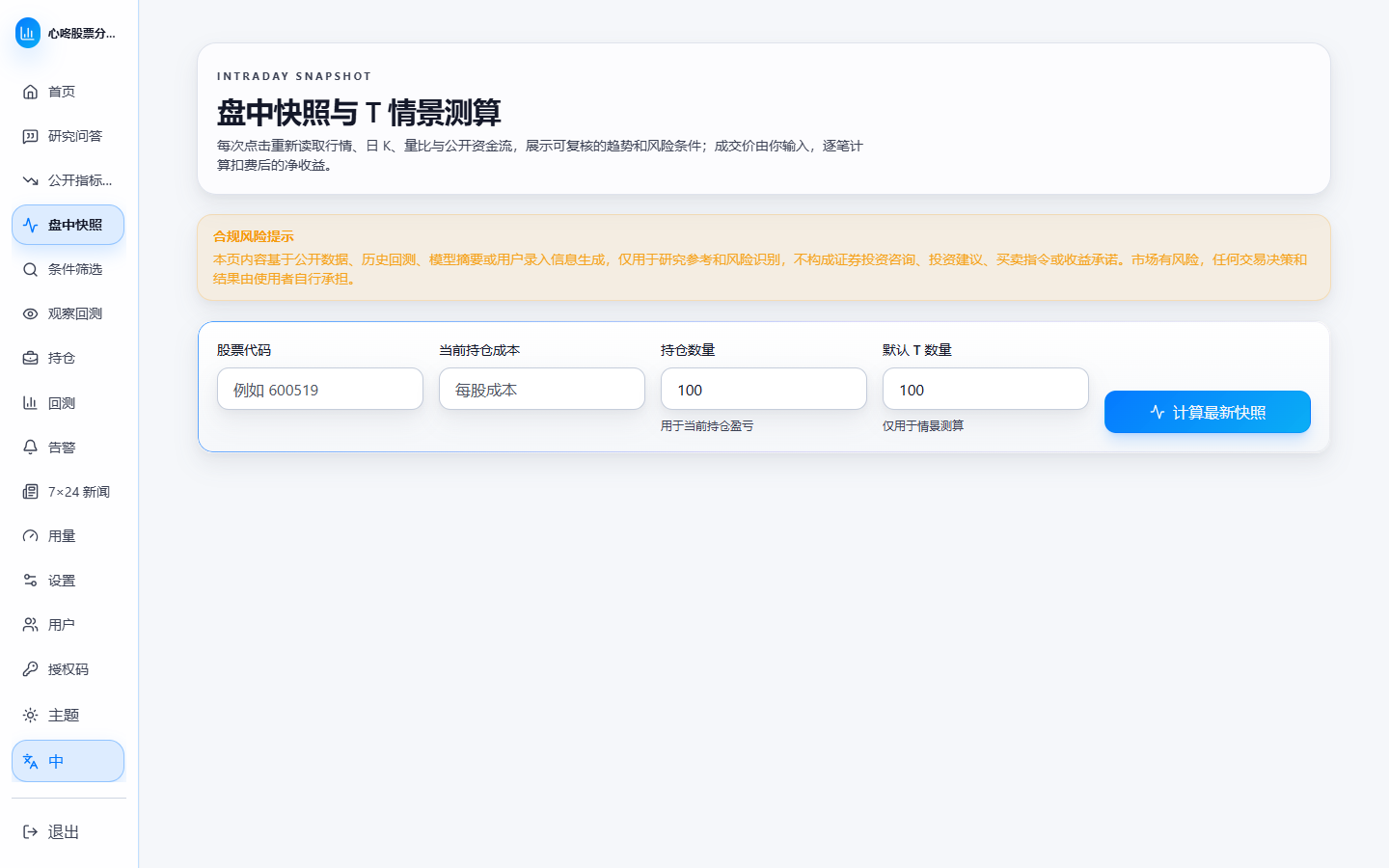Click the app logo icon in sidebar
This screenshot has height=868, width=1389.
pyautogui.click(x=28, y=33)
